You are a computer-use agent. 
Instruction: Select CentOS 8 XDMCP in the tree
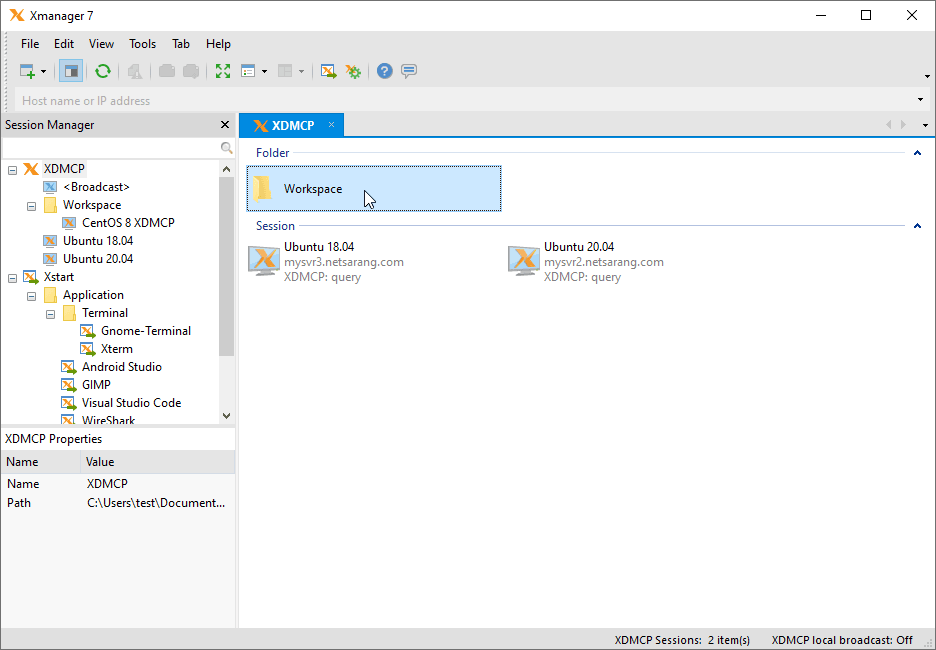(x=128, y=223)
